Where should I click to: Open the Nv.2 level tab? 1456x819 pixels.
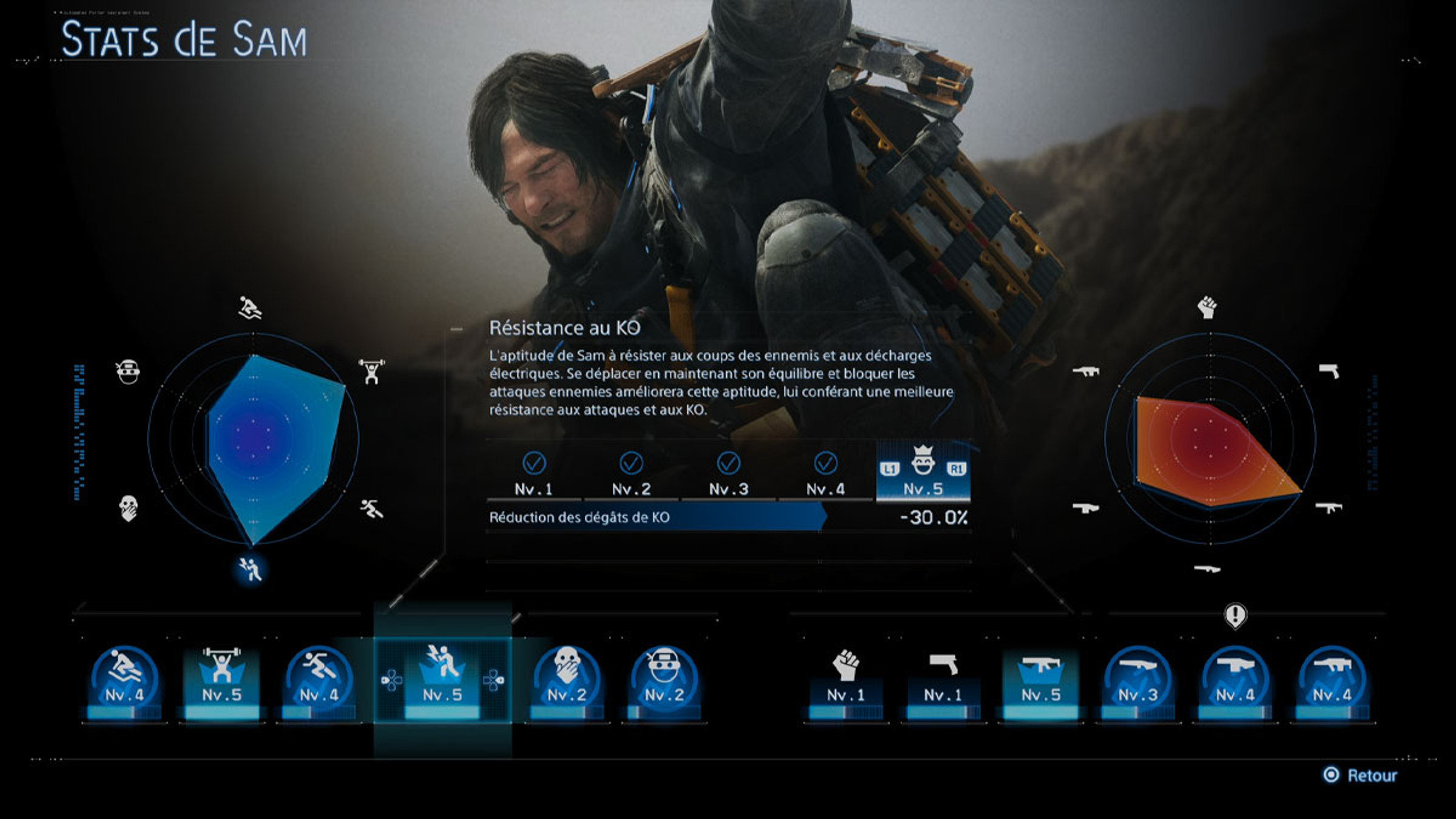coord(631,475)
